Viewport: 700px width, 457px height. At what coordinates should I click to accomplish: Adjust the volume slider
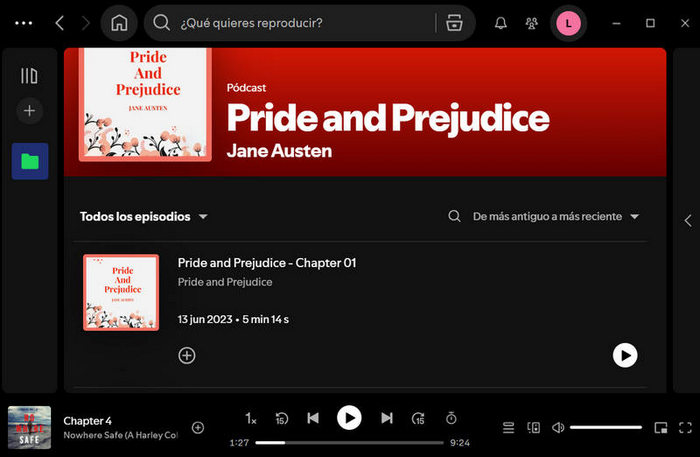[x=606, y=428]
